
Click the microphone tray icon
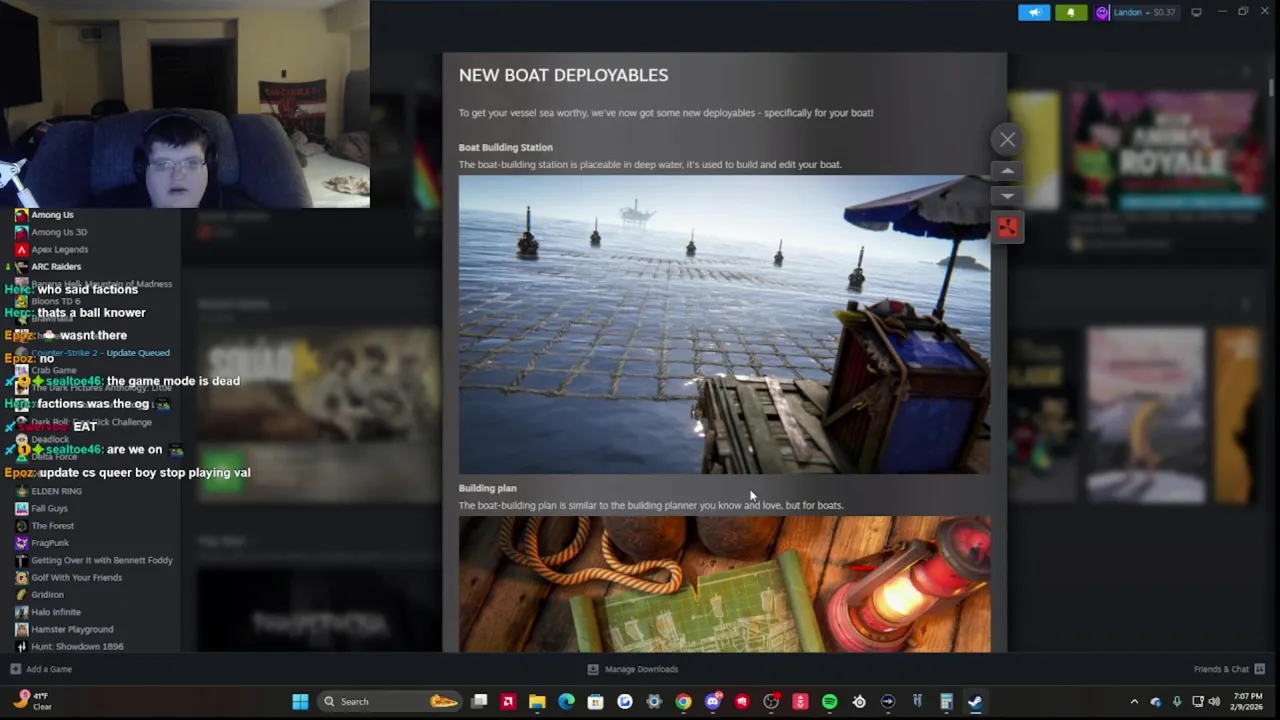pos(1176,701)
